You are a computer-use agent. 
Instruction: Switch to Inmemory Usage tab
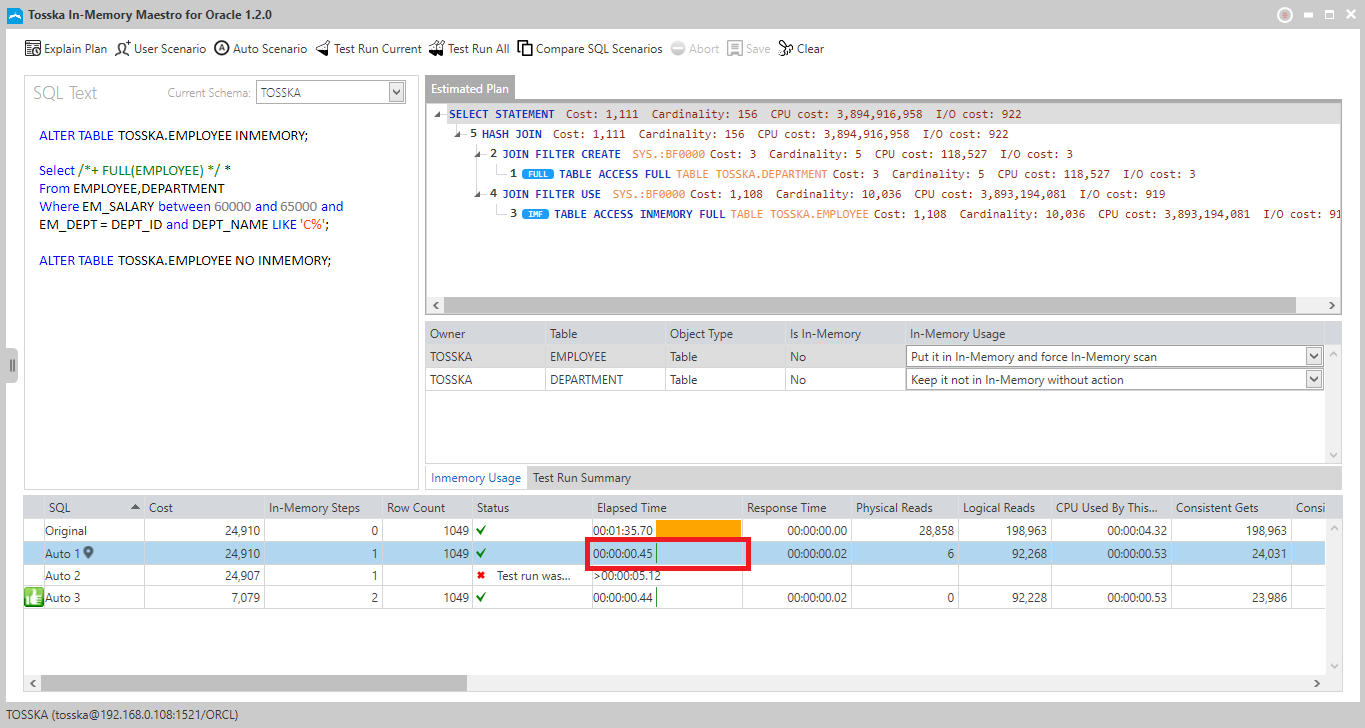[476, 477]
